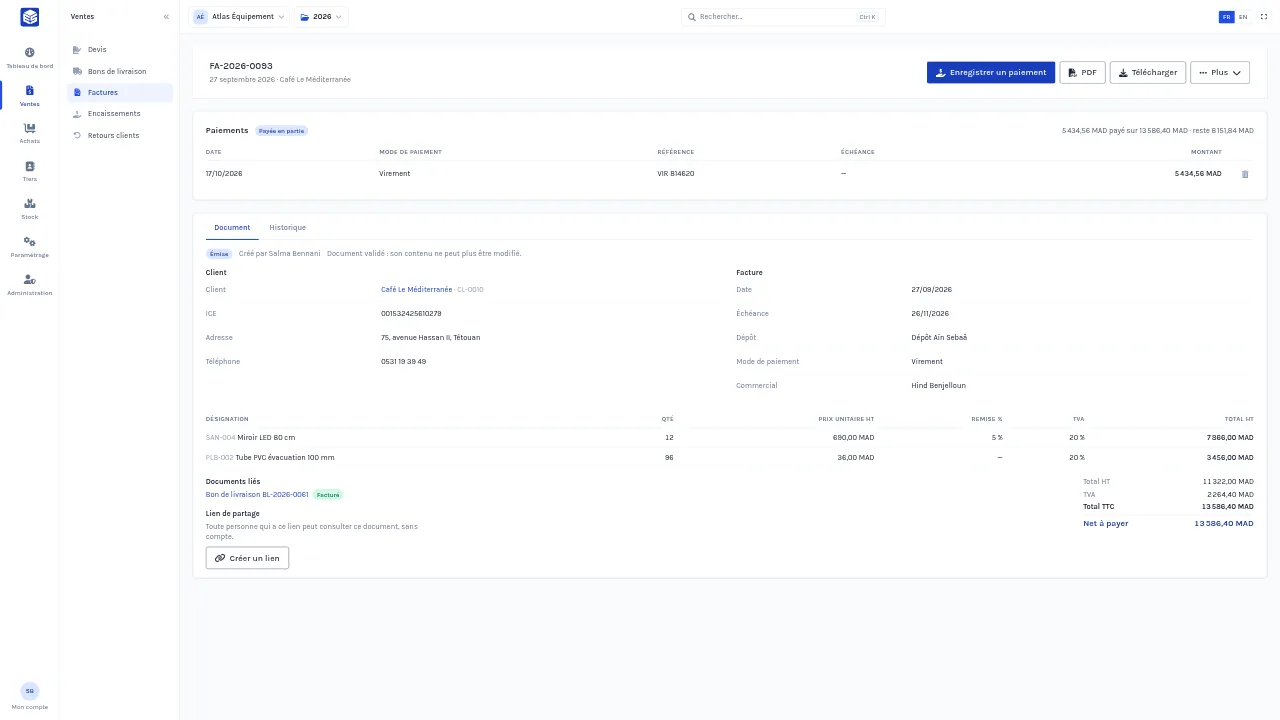
Task: Open Mon compte avatar
Action: click(x=29, y=691)
